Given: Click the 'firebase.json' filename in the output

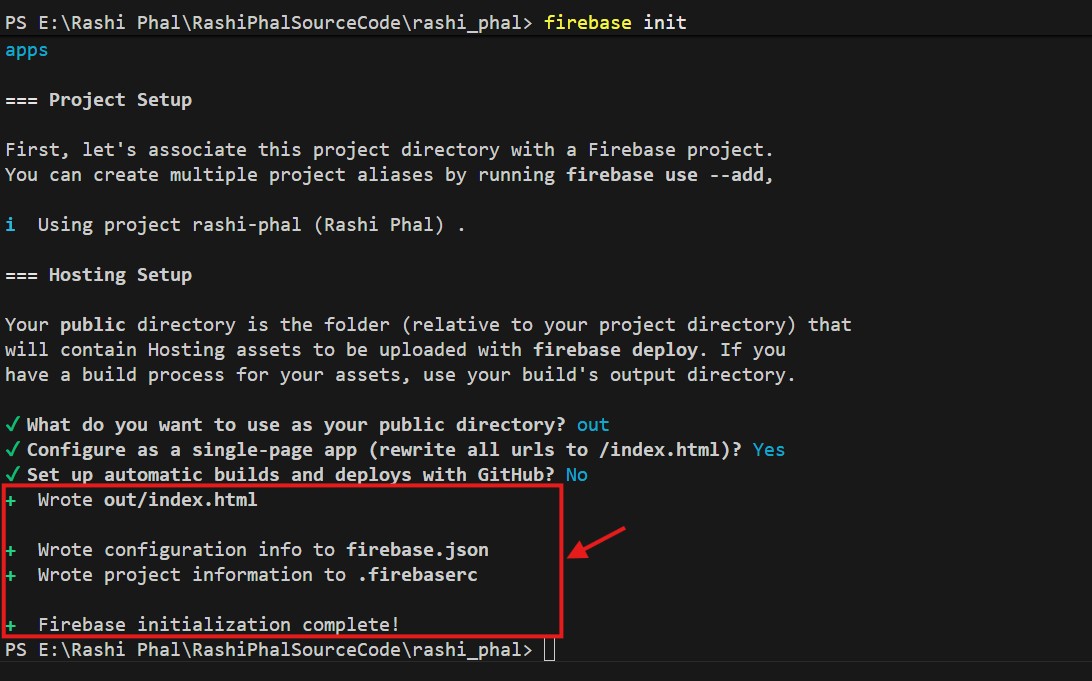Looking at the screenshot, I should click(417, 550).
